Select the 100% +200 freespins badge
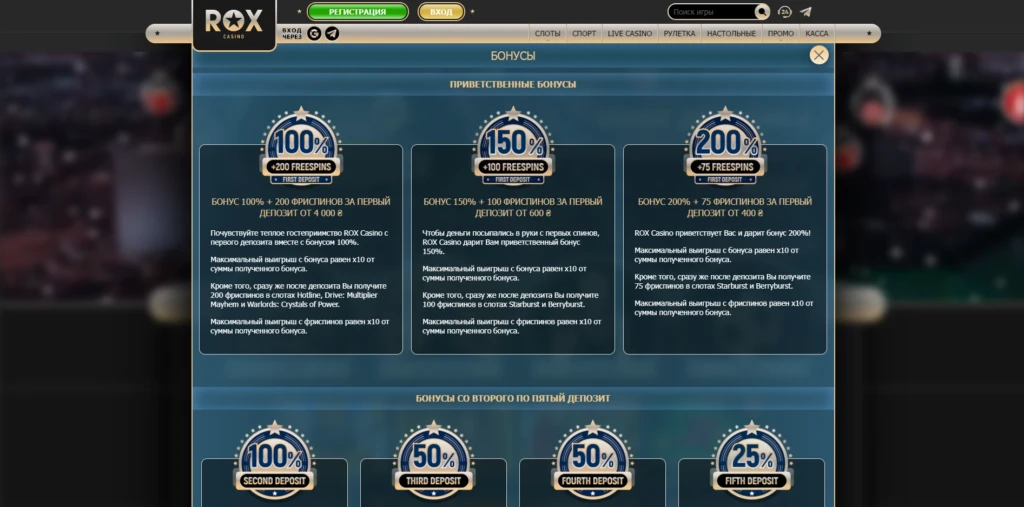 (301, 146)
